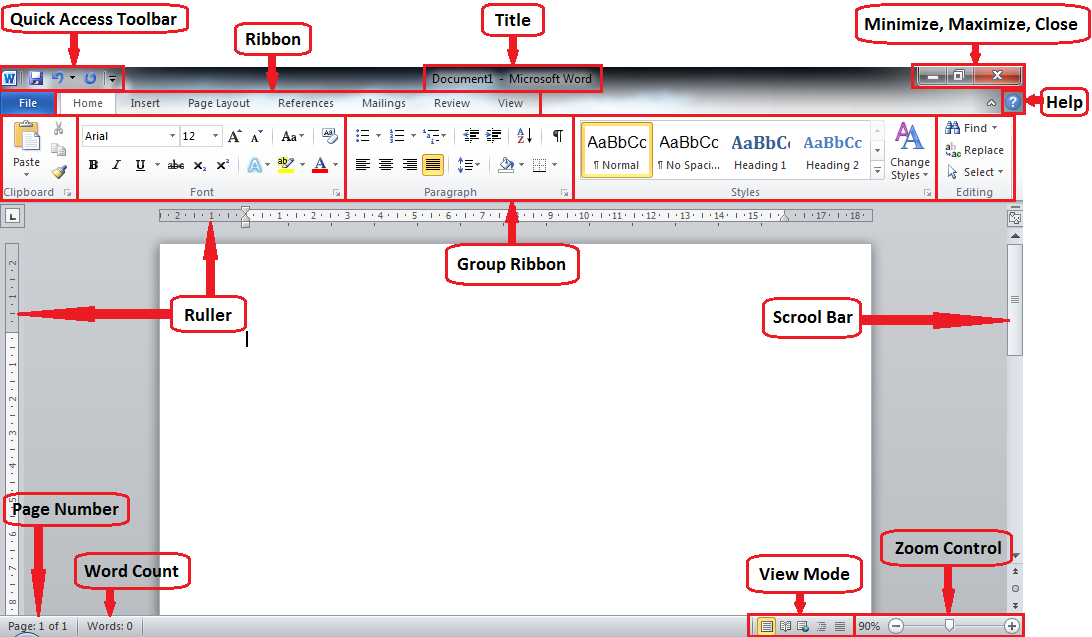Align text right

(x=410, y=165)
